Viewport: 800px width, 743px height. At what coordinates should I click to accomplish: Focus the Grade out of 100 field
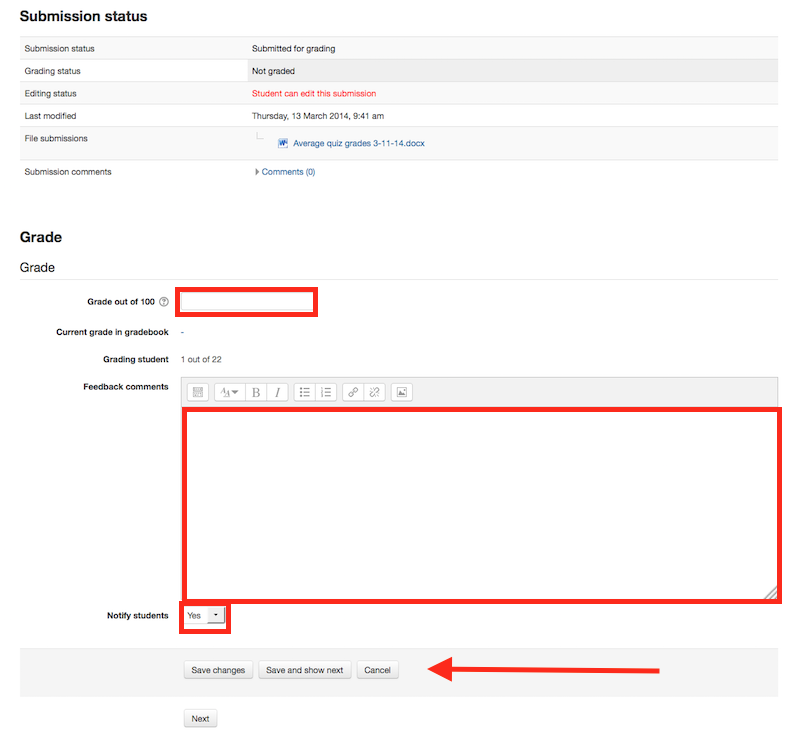tap(247, 302)
